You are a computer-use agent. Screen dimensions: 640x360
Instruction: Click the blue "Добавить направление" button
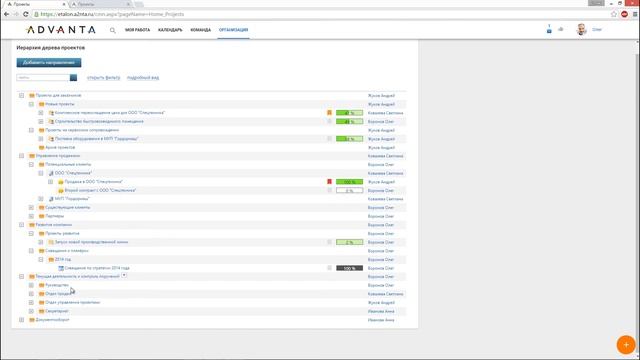(x=49, y=62)
